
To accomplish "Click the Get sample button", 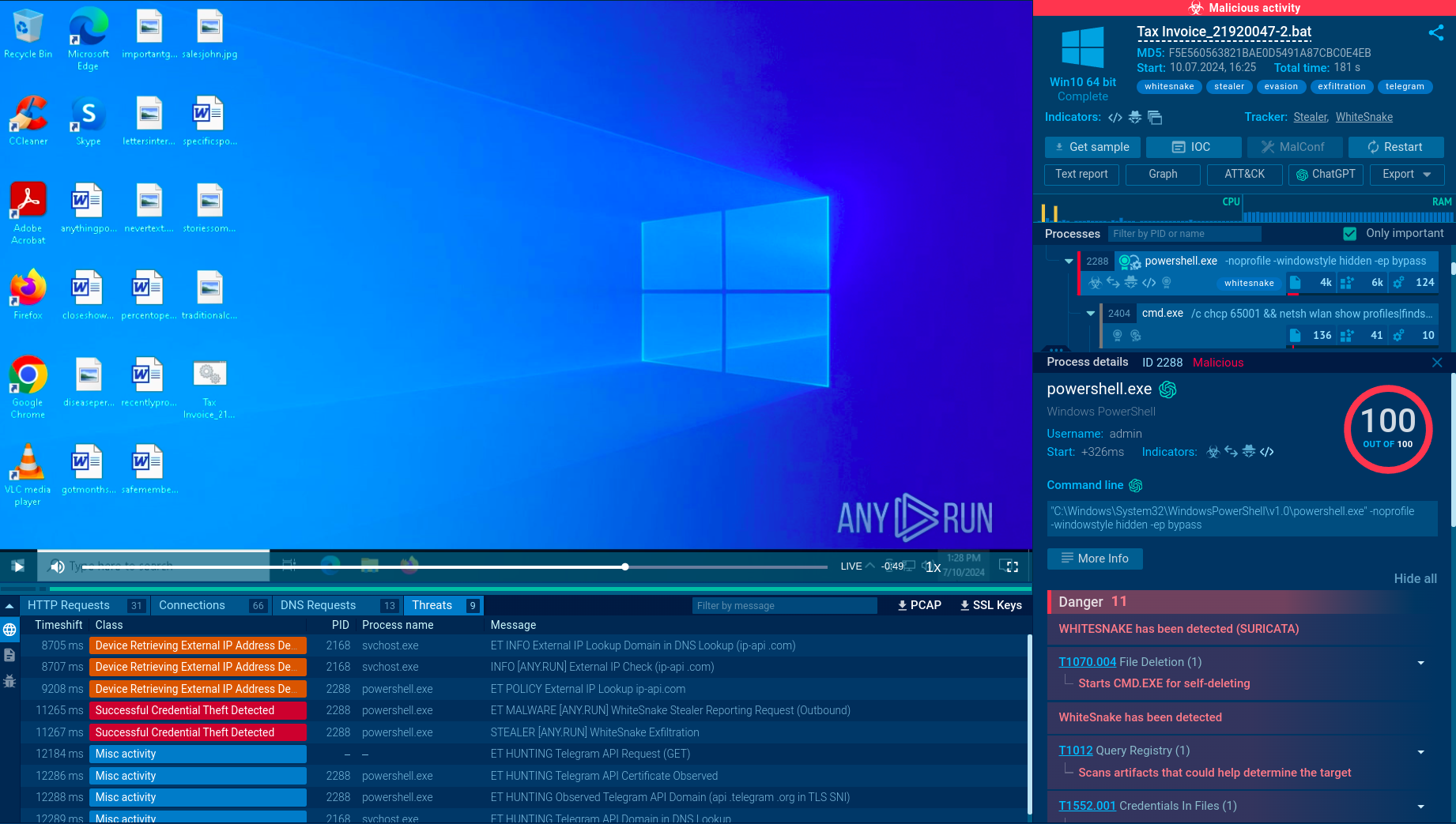I will (x=1092, y=147).
